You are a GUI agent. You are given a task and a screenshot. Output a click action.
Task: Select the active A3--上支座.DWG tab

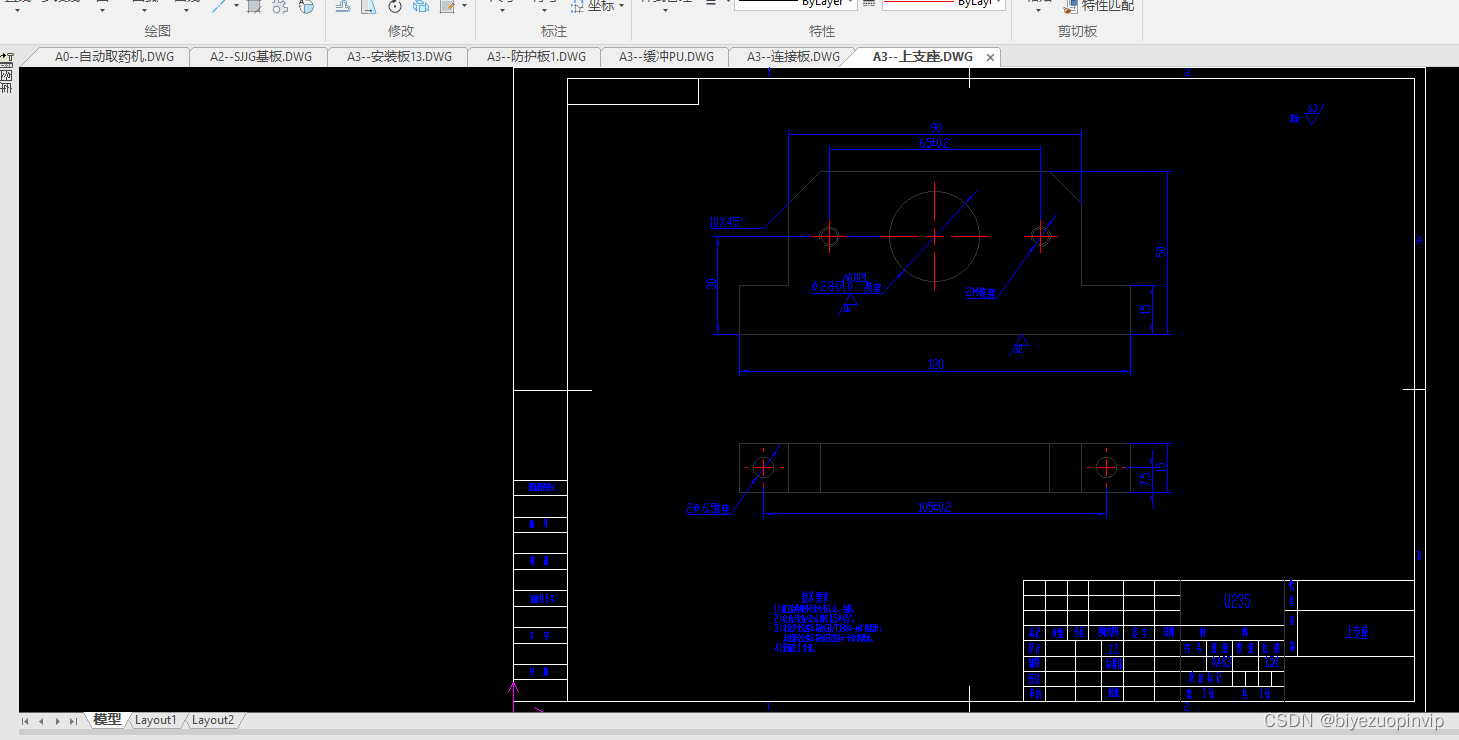point(922,57)
